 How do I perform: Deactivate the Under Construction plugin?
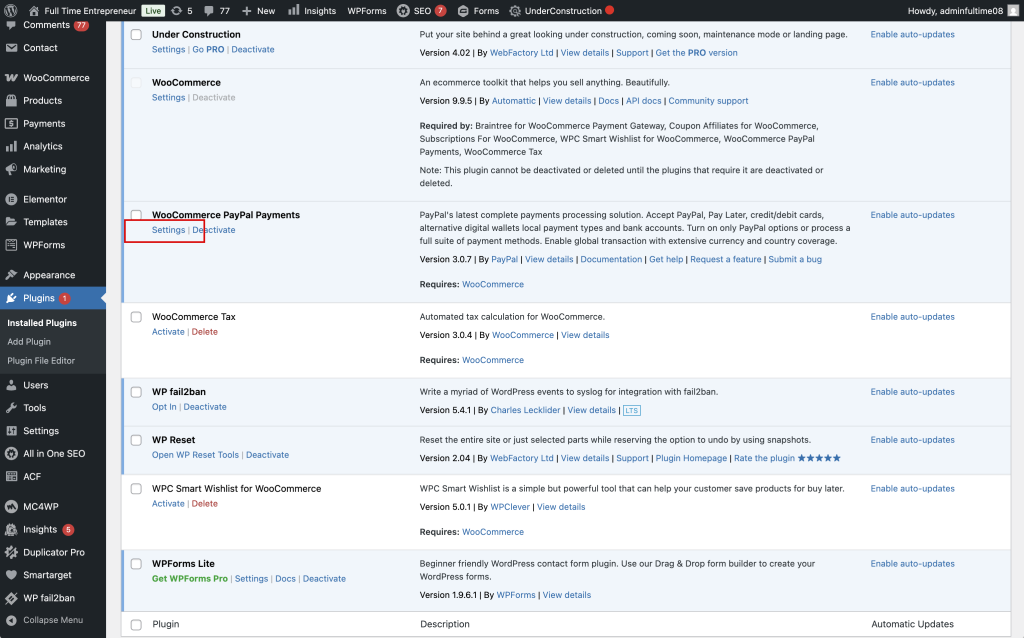253,50
